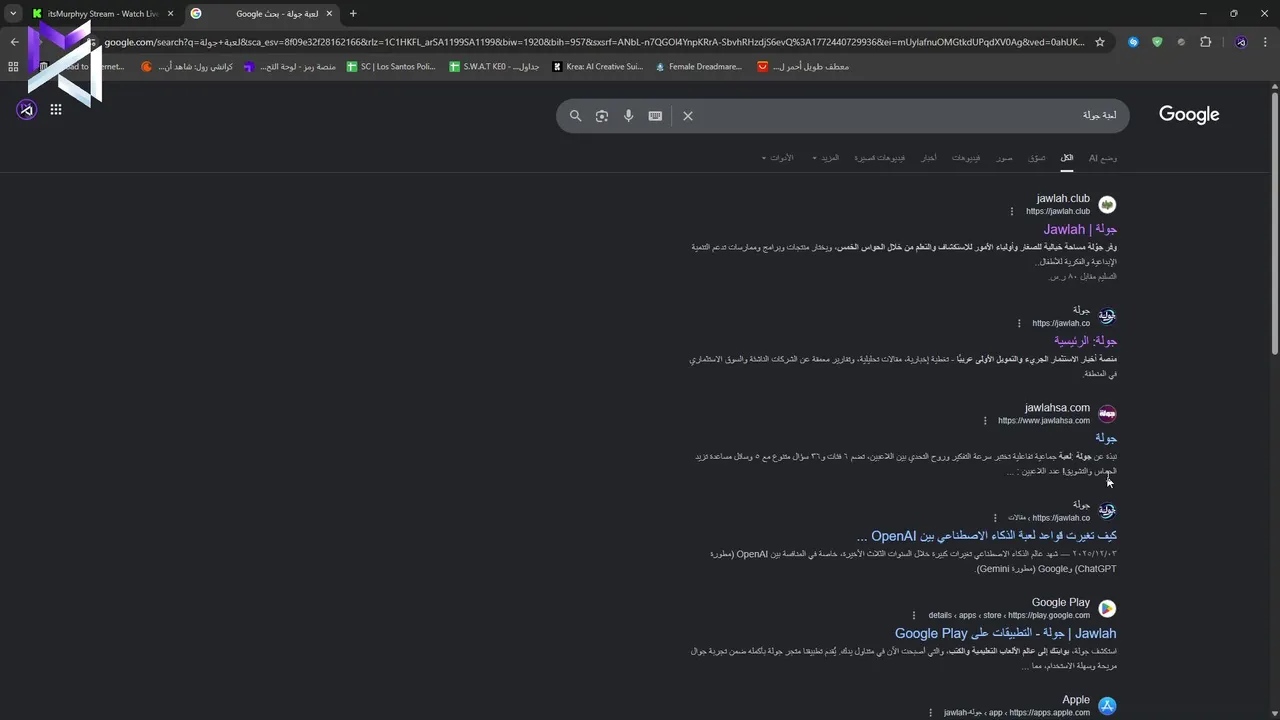Open the Chrome profile avatar
Image resolution: width=1280 pixels, height=720 pixels.
(x=1241, y=42)
